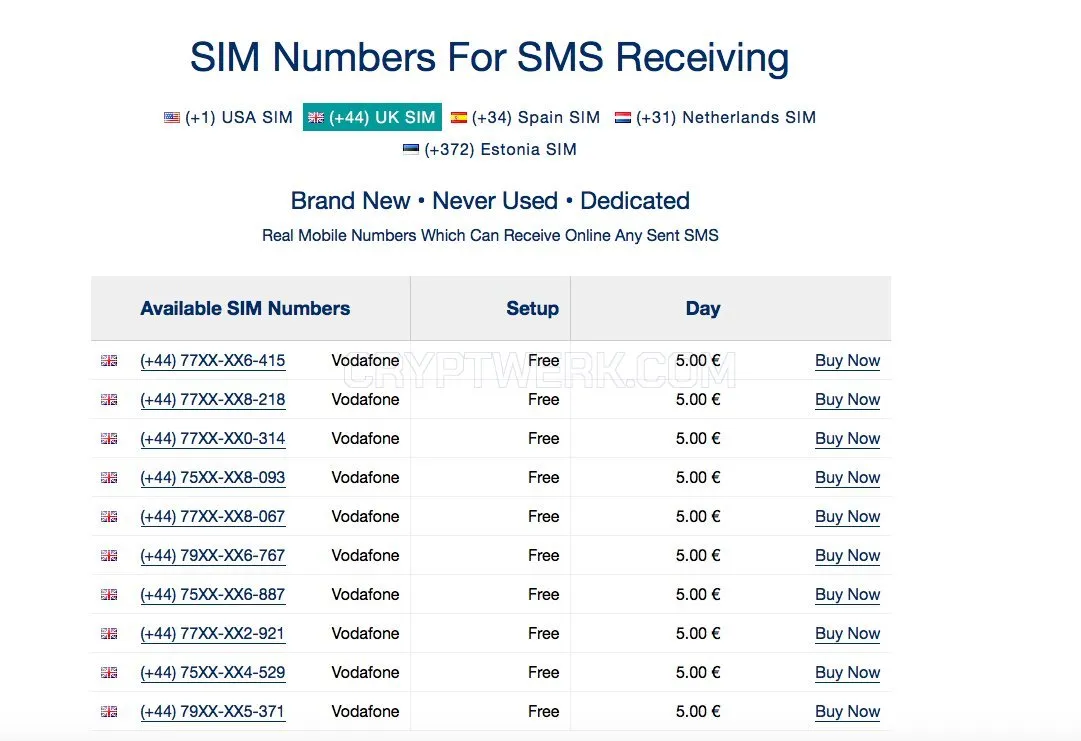Click the Netherlands flag icon

pyautogui.click(x=623, y=118)
